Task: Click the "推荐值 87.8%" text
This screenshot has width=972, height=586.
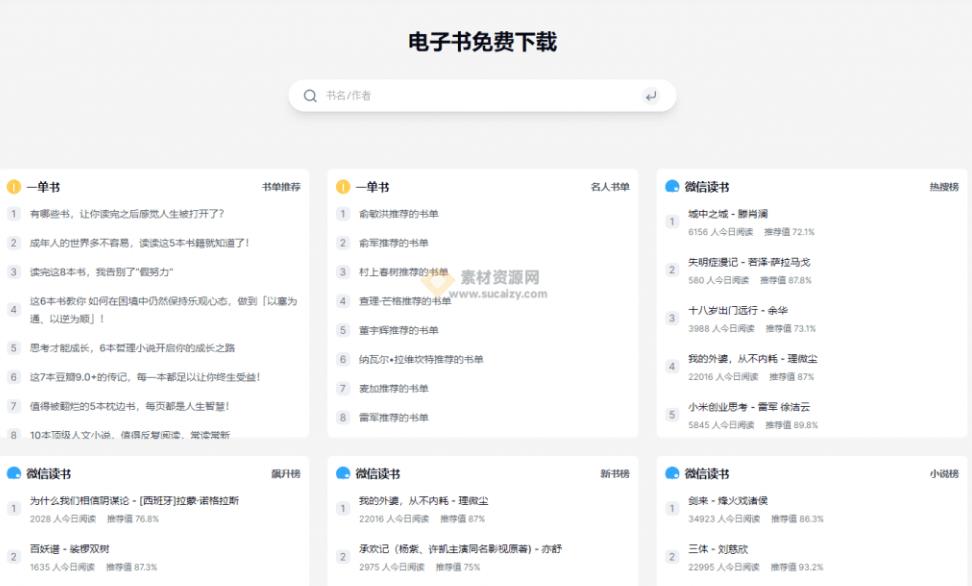Action: (x=785, y=280)
